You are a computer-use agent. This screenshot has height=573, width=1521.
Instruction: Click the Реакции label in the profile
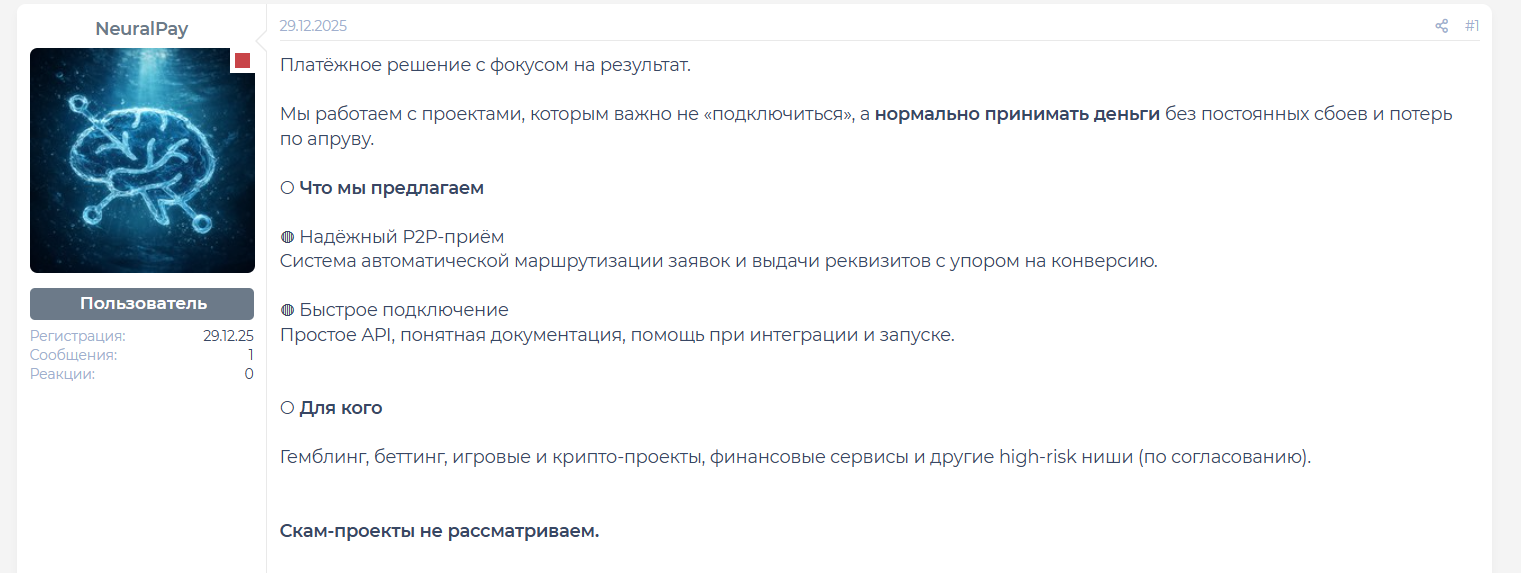tap(62, 374)
